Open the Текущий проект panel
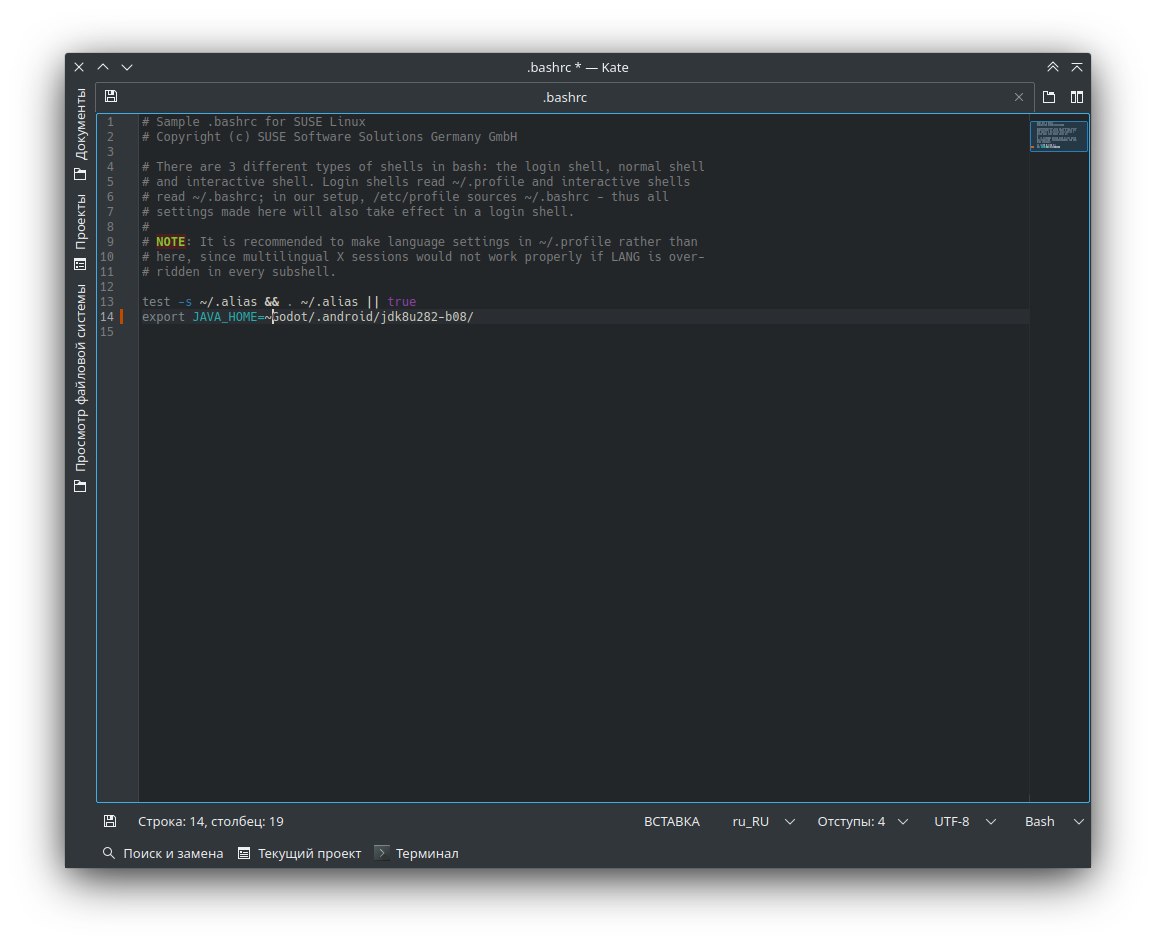This screenshot has width=1156, height=945. pyautogui.click(x=299, y=853)
